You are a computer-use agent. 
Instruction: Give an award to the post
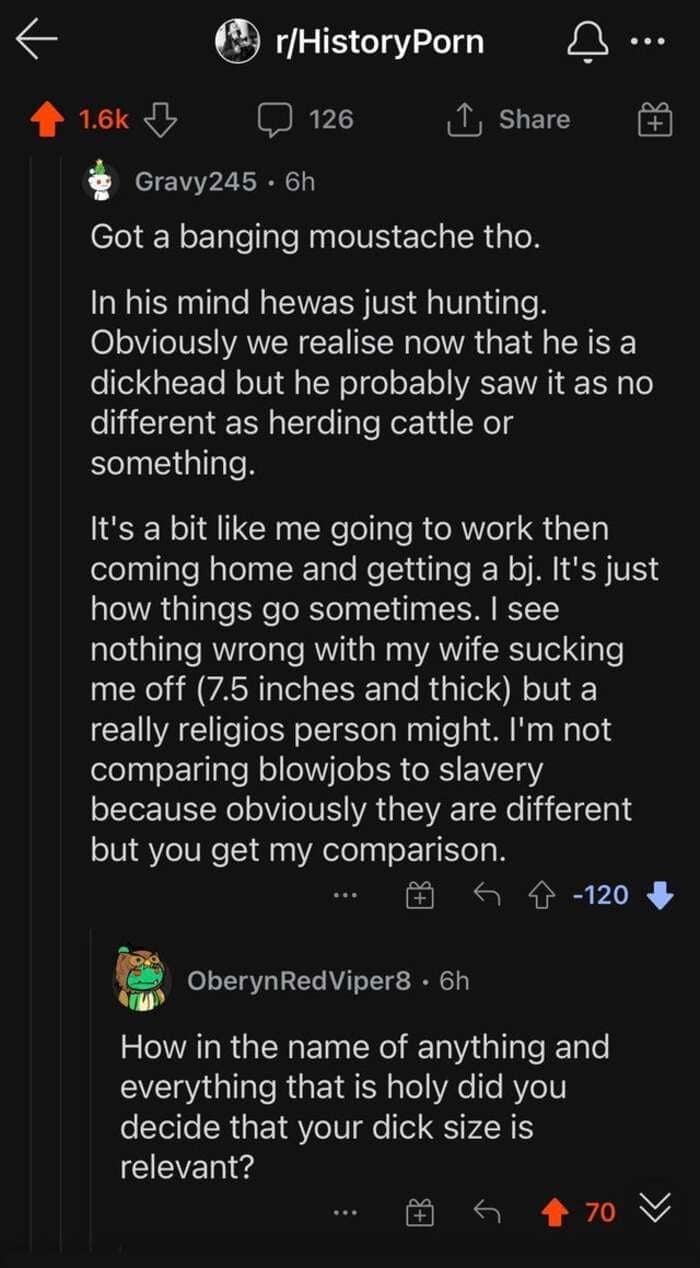pyautogui.click(x=652, y=121)
